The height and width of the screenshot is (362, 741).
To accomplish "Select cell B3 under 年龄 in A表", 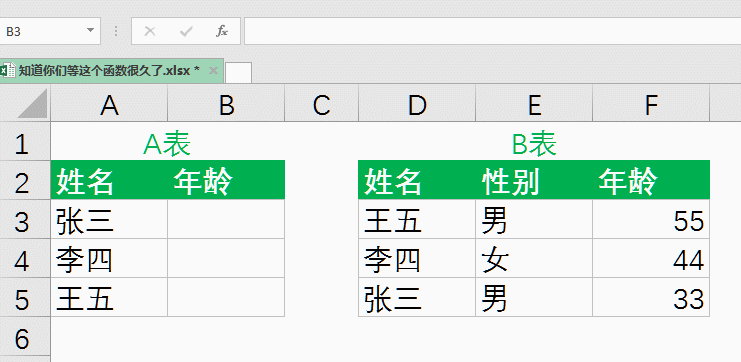I will [x=226, y=219].
